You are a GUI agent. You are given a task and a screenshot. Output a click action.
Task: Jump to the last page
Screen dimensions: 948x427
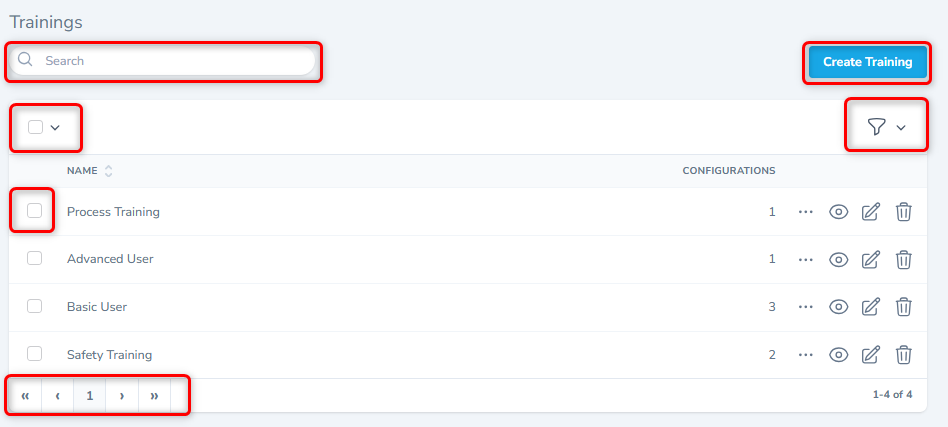[154, 395]
